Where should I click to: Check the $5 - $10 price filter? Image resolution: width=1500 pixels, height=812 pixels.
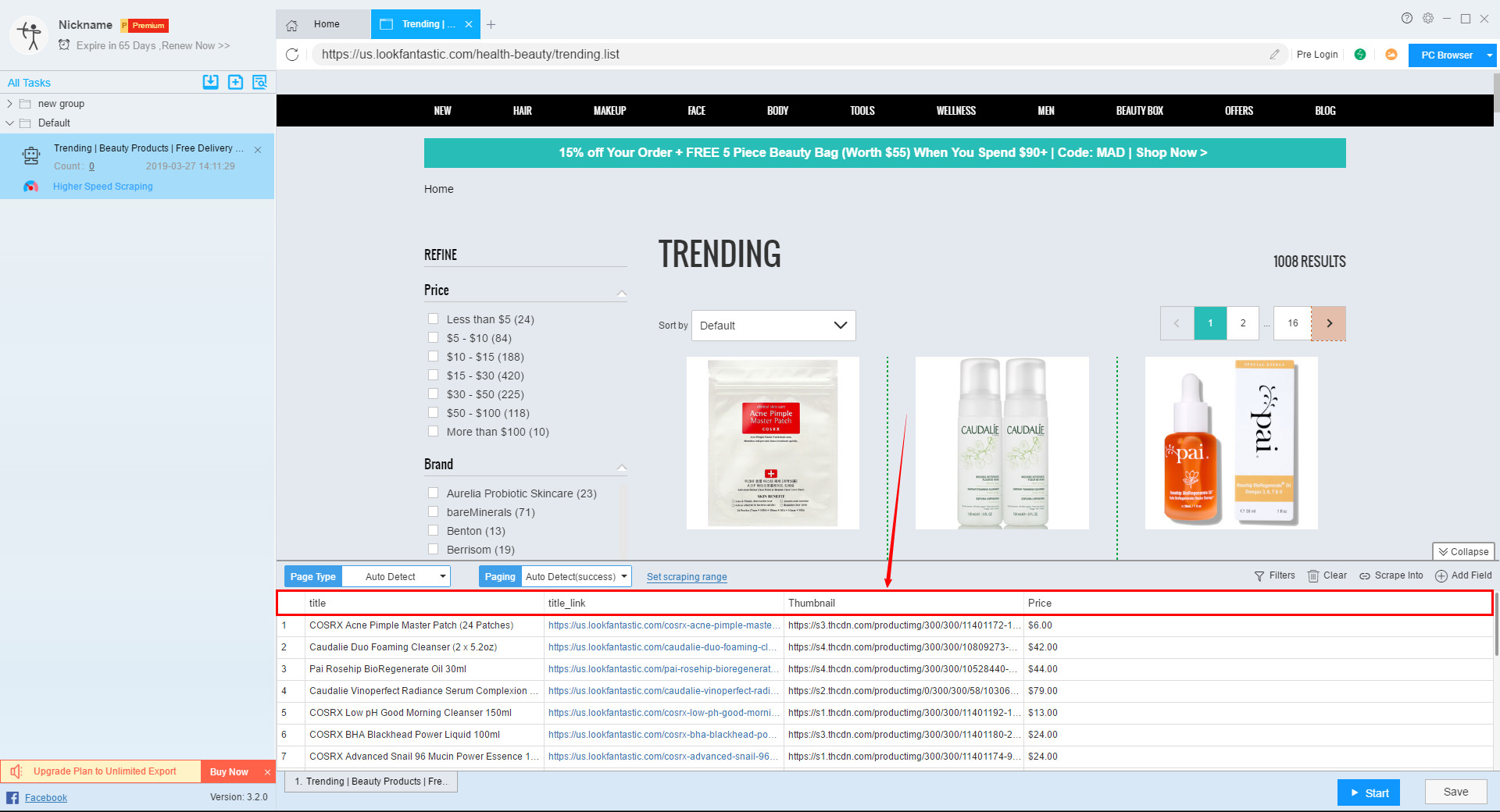click(433, 337)
